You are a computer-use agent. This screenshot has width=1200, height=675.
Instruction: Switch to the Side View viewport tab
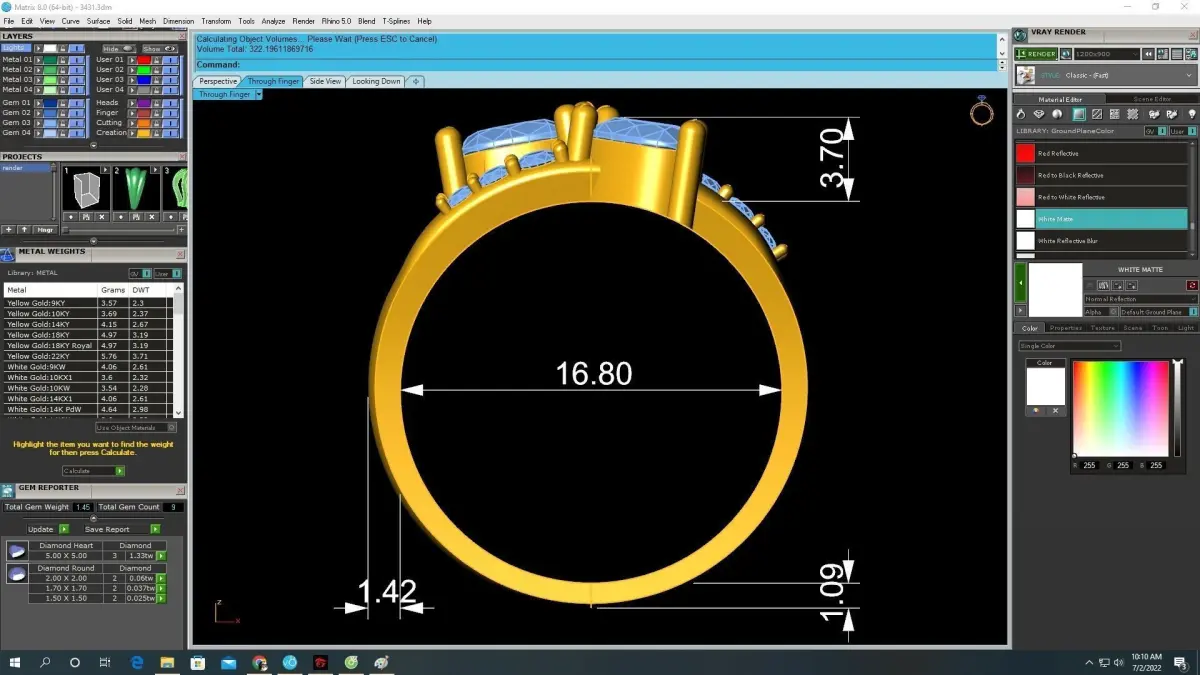click(325, 81)
